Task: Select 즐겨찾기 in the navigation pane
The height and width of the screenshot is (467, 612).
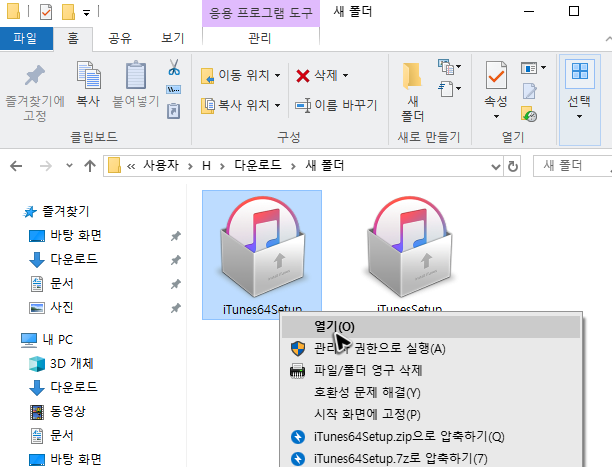Action: [x=57, y=212]
